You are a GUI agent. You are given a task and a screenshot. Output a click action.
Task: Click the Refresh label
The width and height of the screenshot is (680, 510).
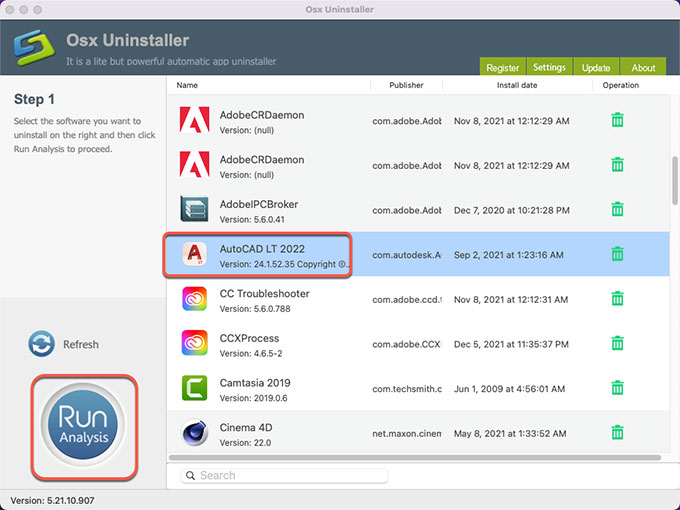coord(81,344)
